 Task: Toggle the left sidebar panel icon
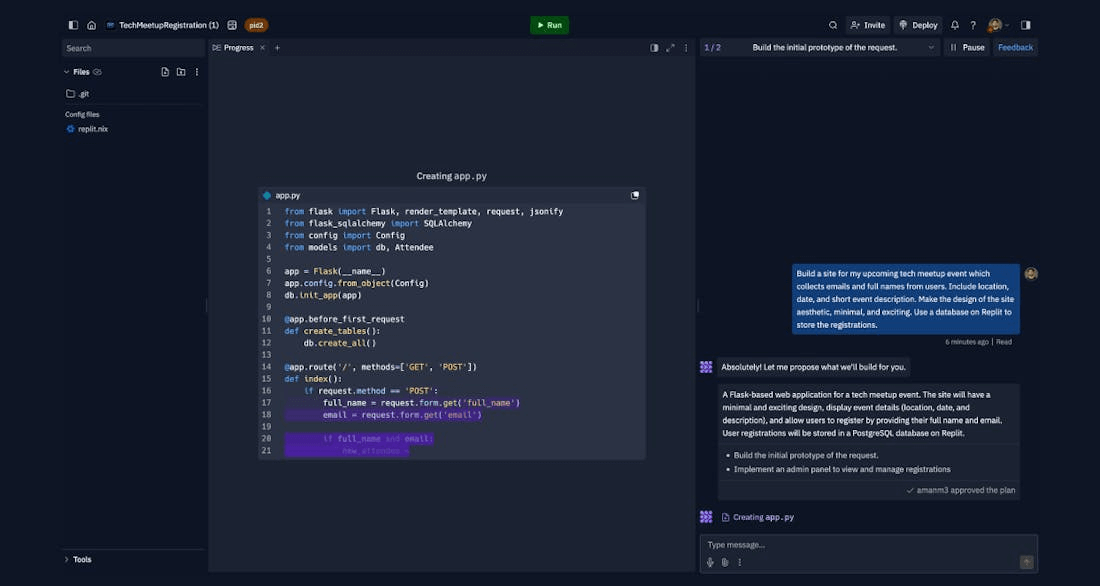[73, 25]
